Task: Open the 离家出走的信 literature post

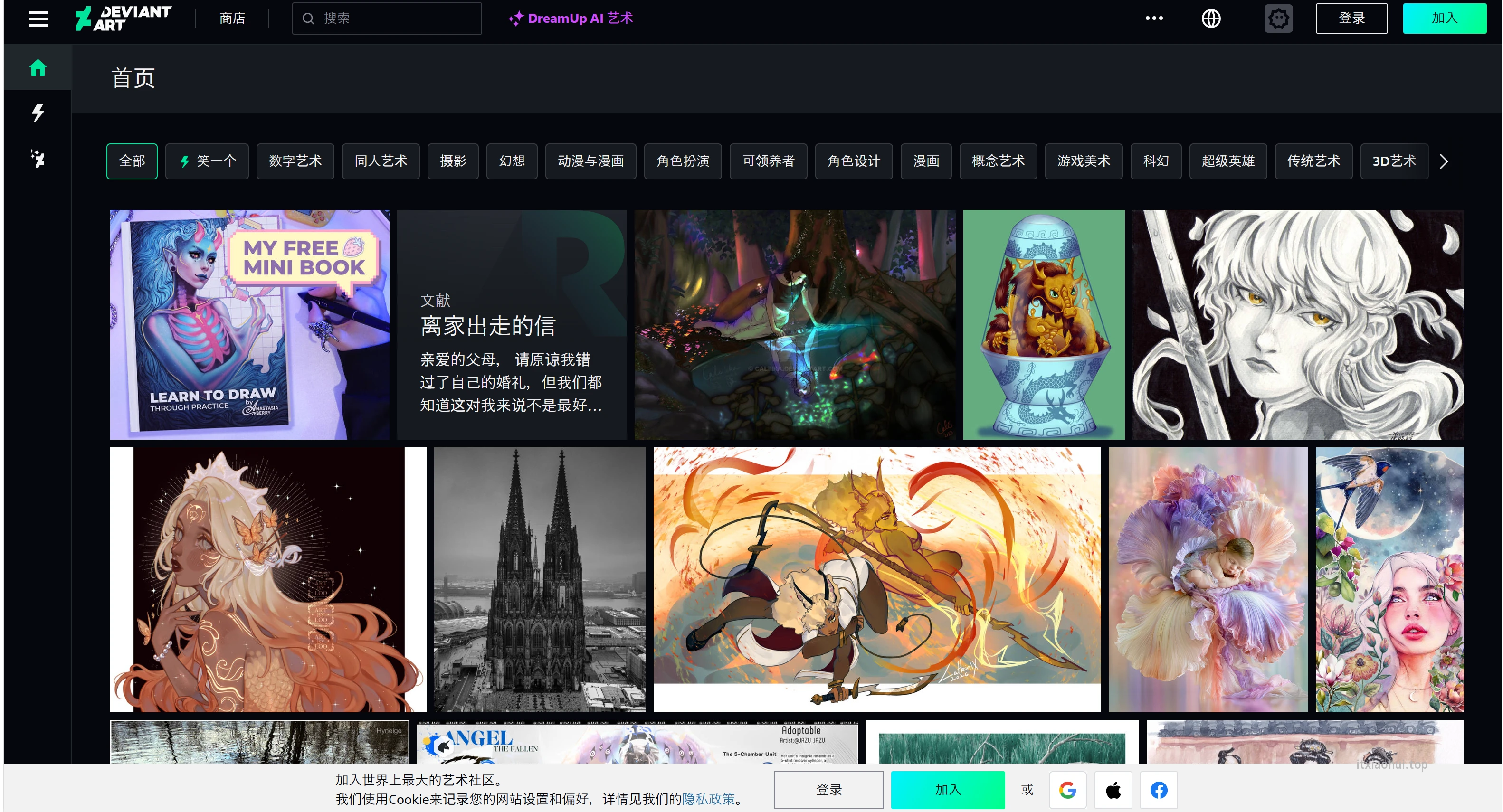Action: point(512,324)
